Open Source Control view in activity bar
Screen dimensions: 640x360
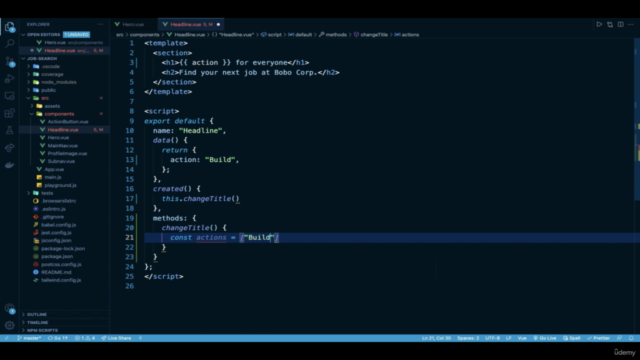coord(9,61)
